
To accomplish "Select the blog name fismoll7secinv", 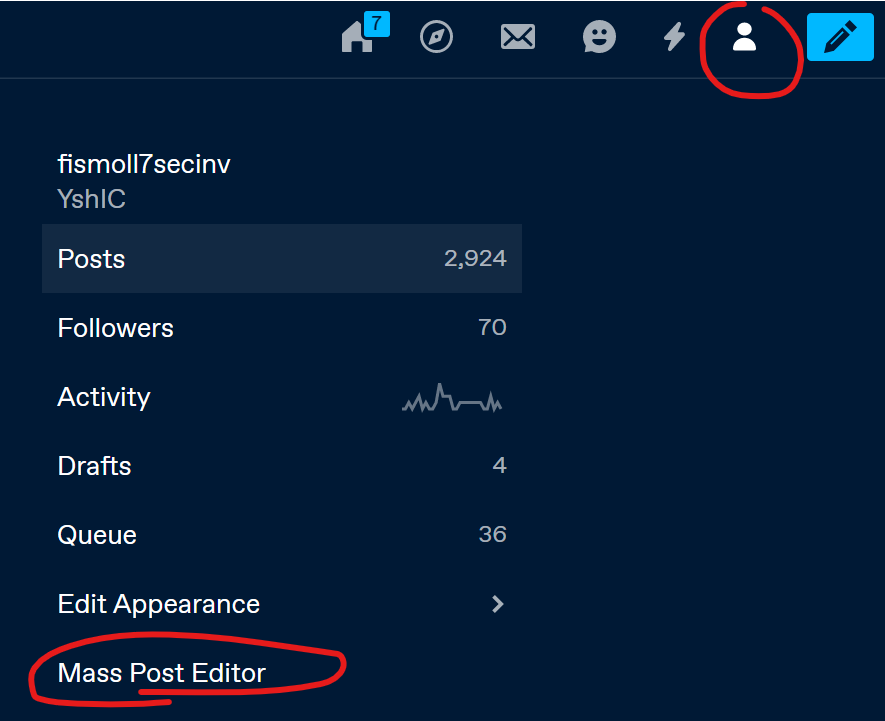I will [143, 164].
